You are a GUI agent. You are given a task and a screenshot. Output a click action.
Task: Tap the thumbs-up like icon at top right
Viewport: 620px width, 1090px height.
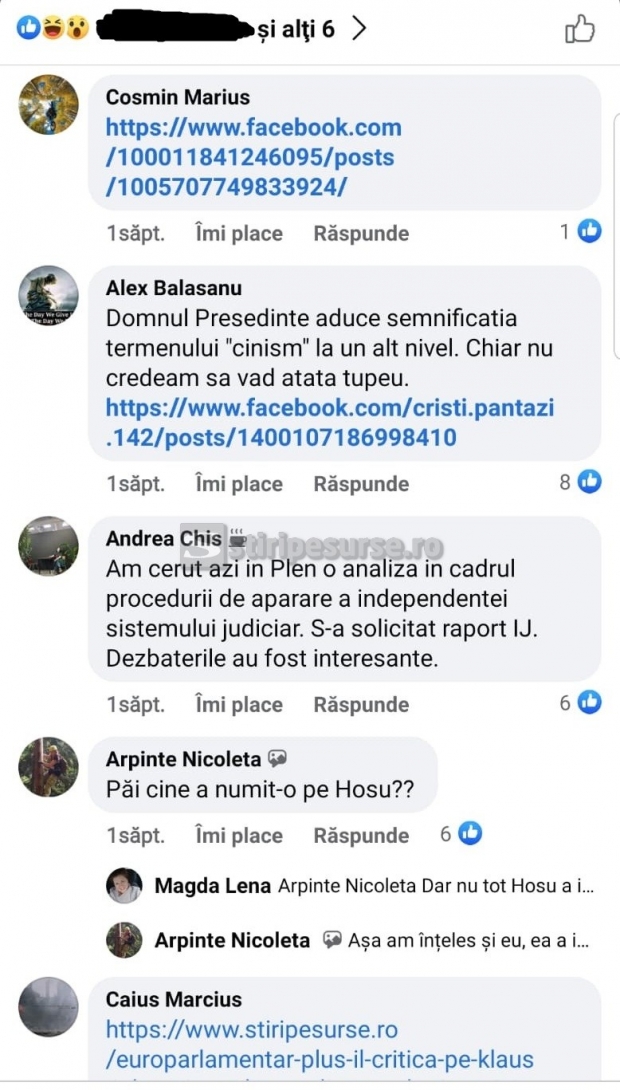tap(580, 29)
